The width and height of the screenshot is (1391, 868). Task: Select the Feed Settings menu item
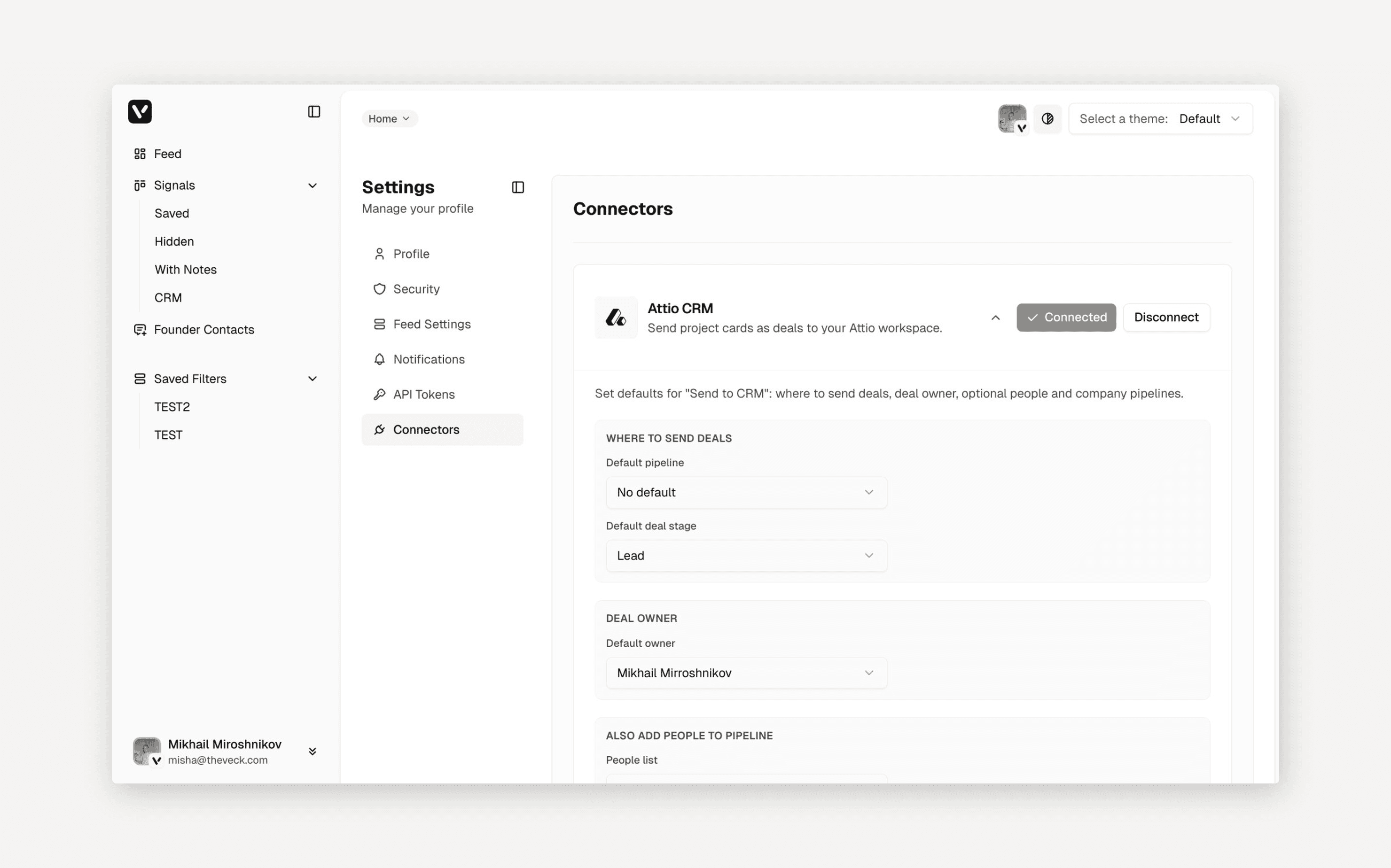tap(431, 325)
